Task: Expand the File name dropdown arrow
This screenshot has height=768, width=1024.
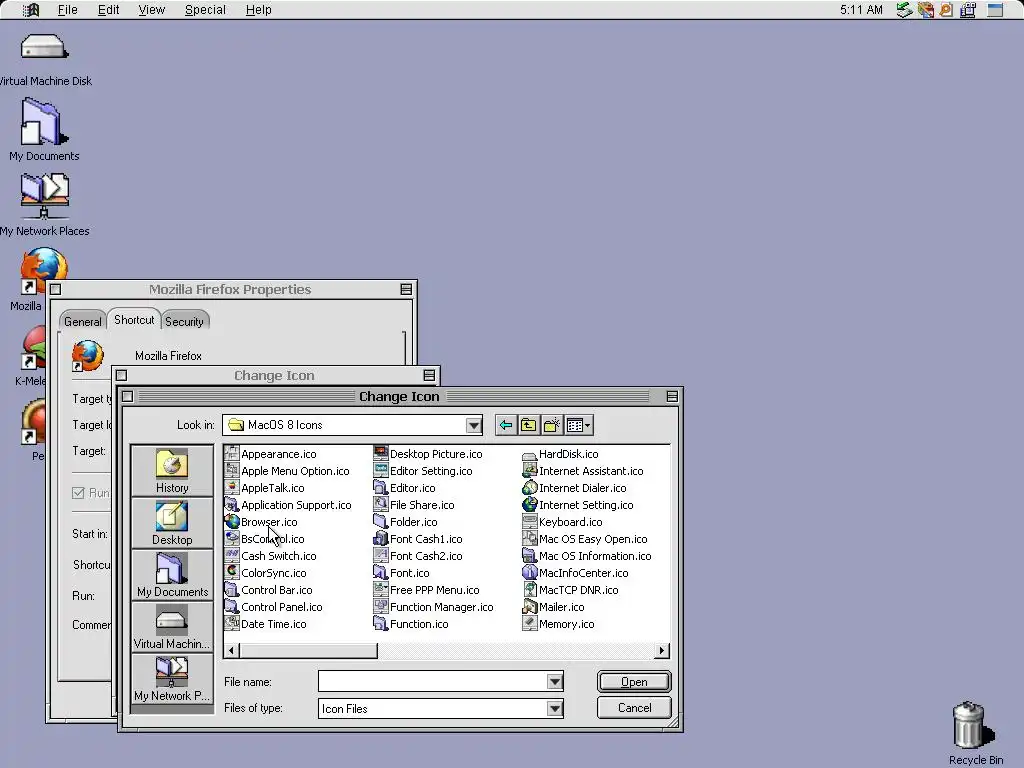Action: point(554,682)
